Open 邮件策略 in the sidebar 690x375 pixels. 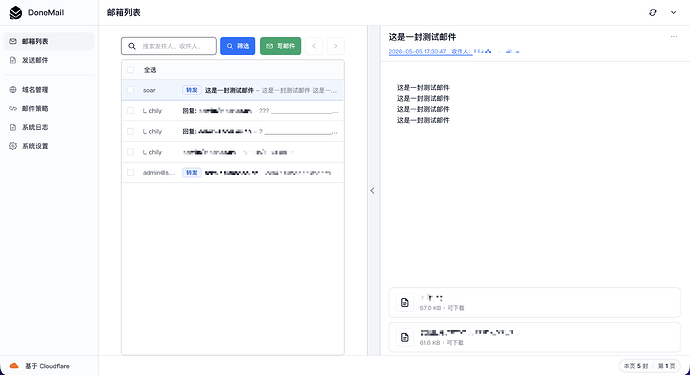coord(49,109)
